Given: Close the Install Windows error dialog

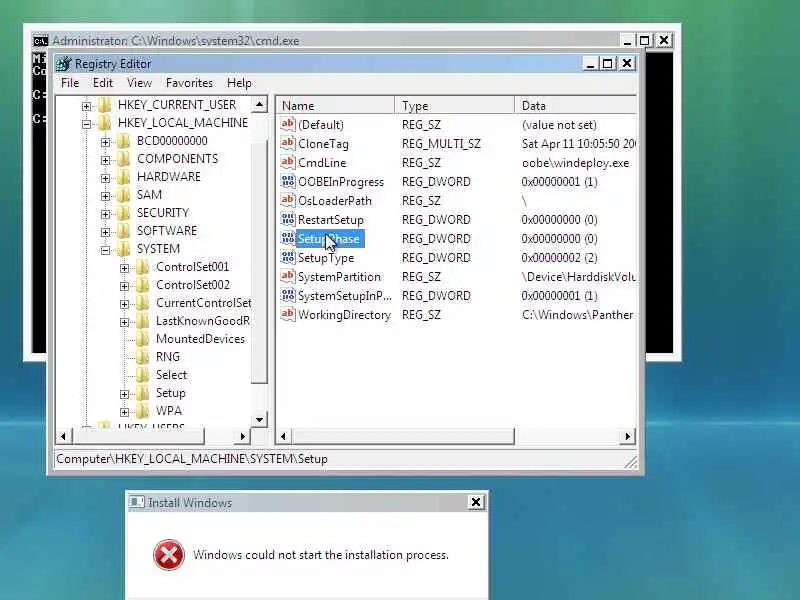Looking at the screenshot, I should pyautogui.click(x=476, y=503).
